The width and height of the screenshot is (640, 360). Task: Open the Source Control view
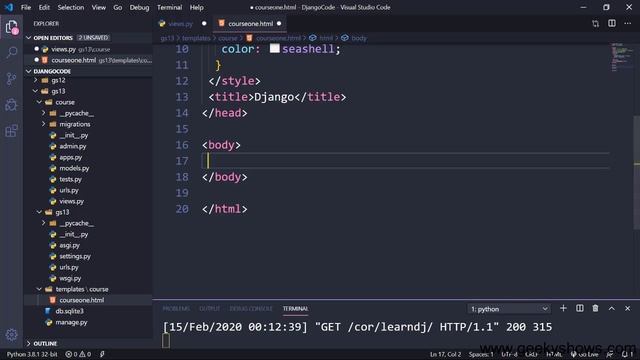pyautogui.click(x=11, y=78)
